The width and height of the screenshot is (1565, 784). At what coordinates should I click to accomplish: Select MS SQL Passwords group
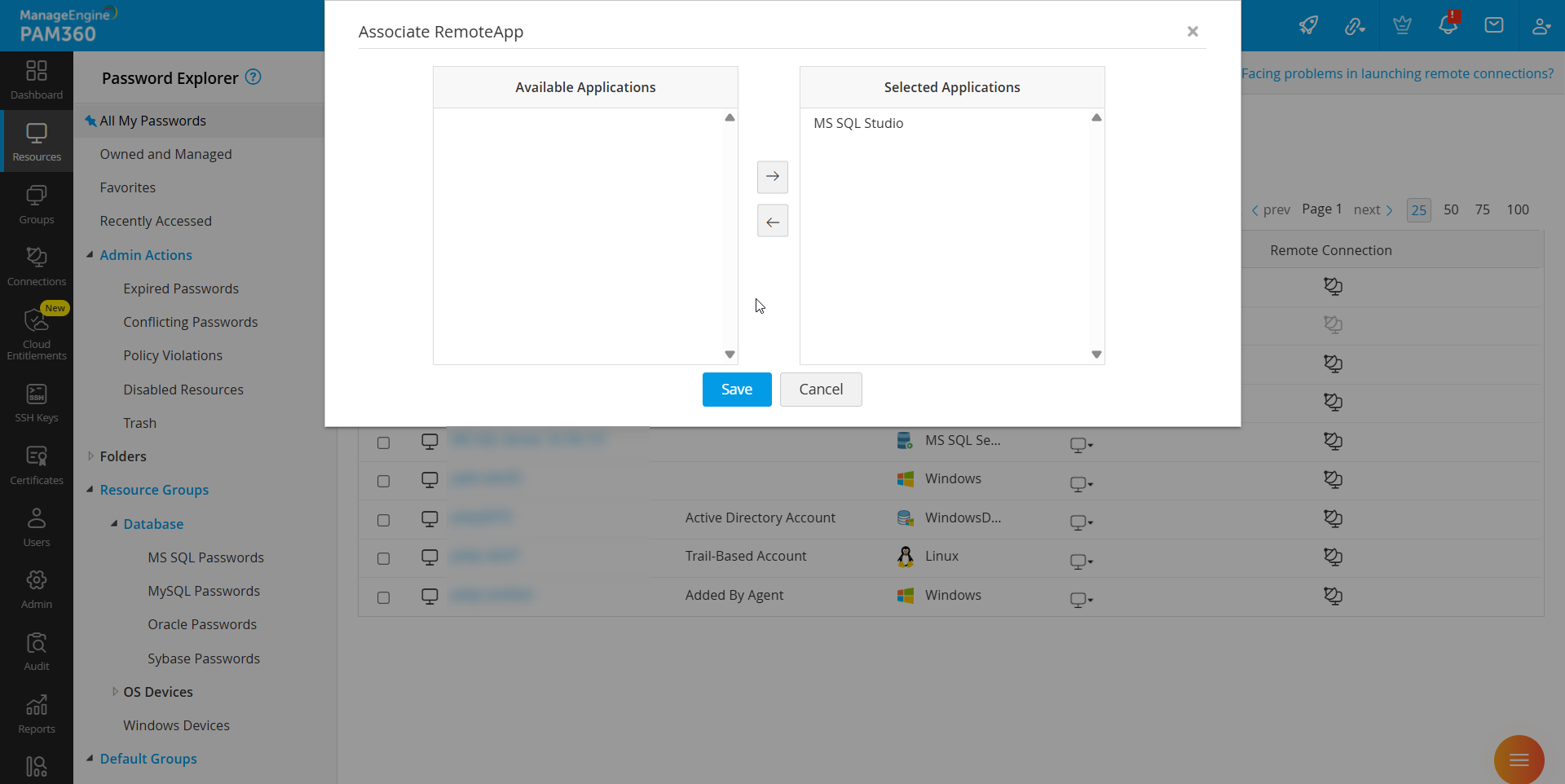(x=205, y=557)
